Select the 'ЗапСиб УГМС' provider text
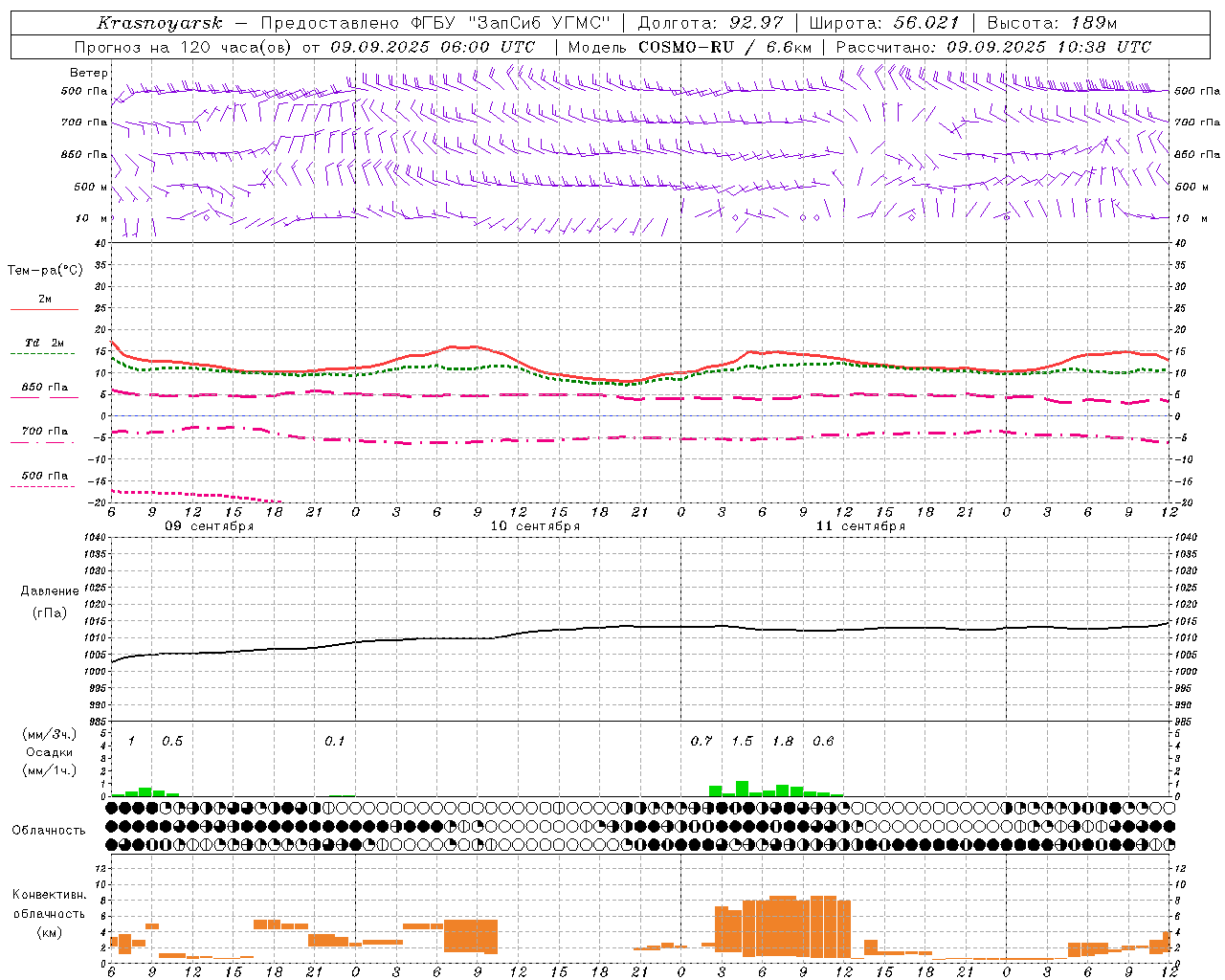This screenshot has width=1225, height=980. click(540, 23)
